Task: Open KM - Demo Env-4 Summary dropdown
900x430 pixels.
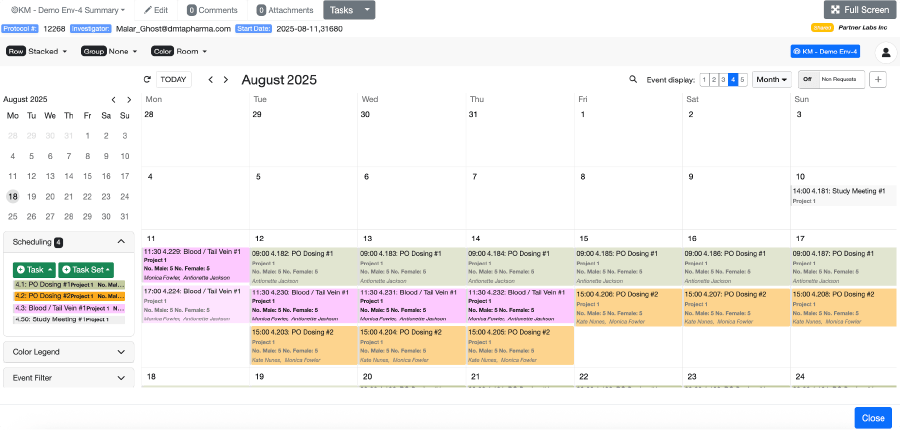Action: click(x=68, y=10)
